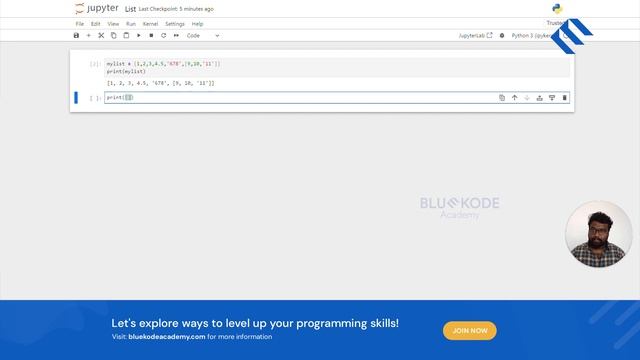Delete the active cell trash icon
The height and width of the screenshot is (360, 640).
click(564, 98)
